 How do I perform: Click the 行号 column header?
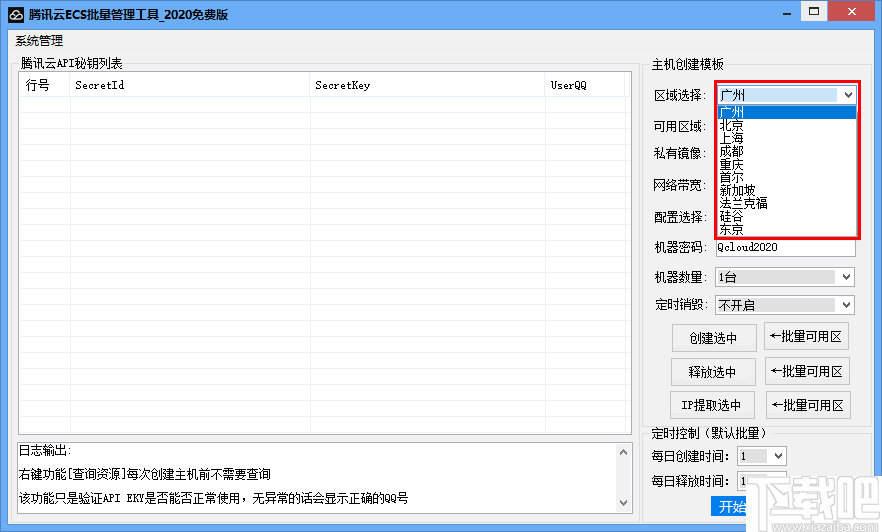click(x=44, y=85)
